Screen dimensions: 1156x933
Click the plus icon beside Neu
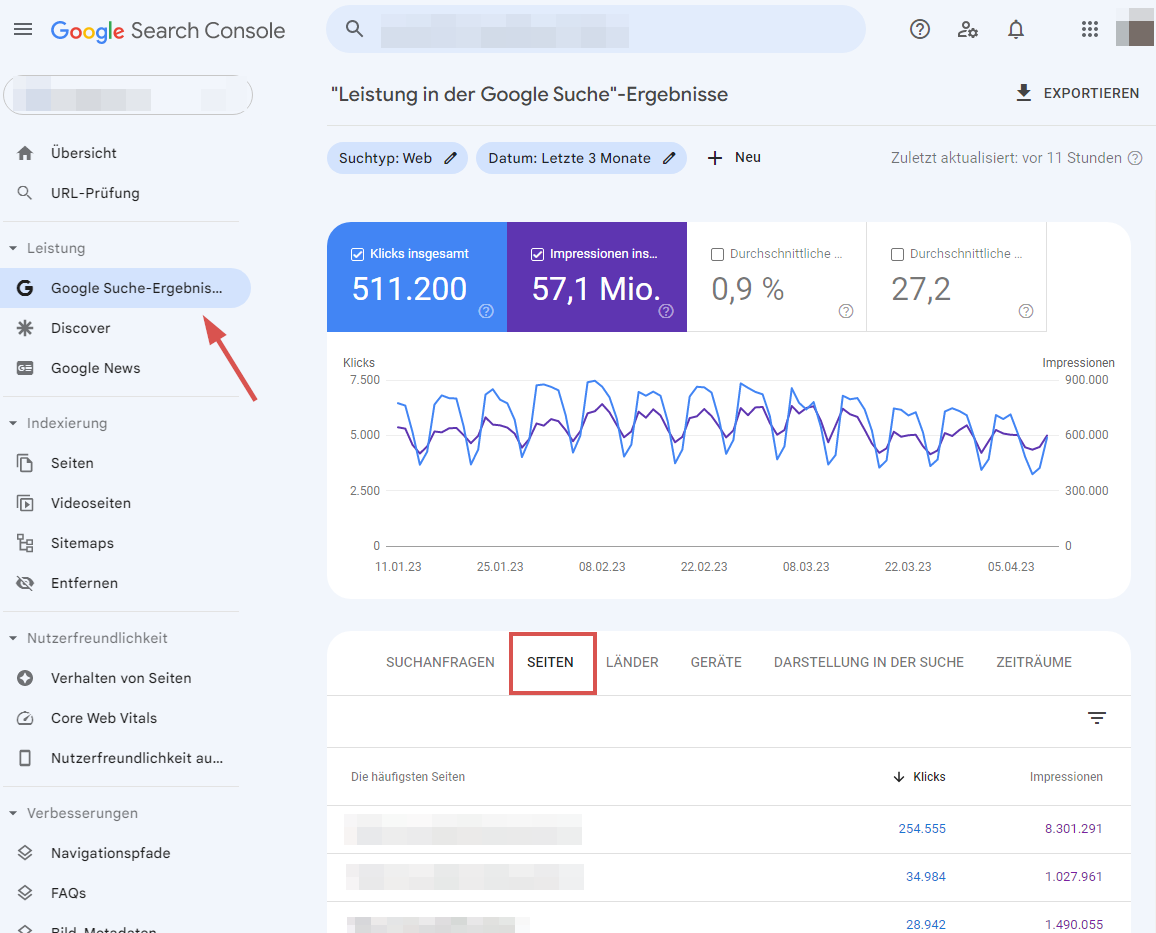point(714,158)
